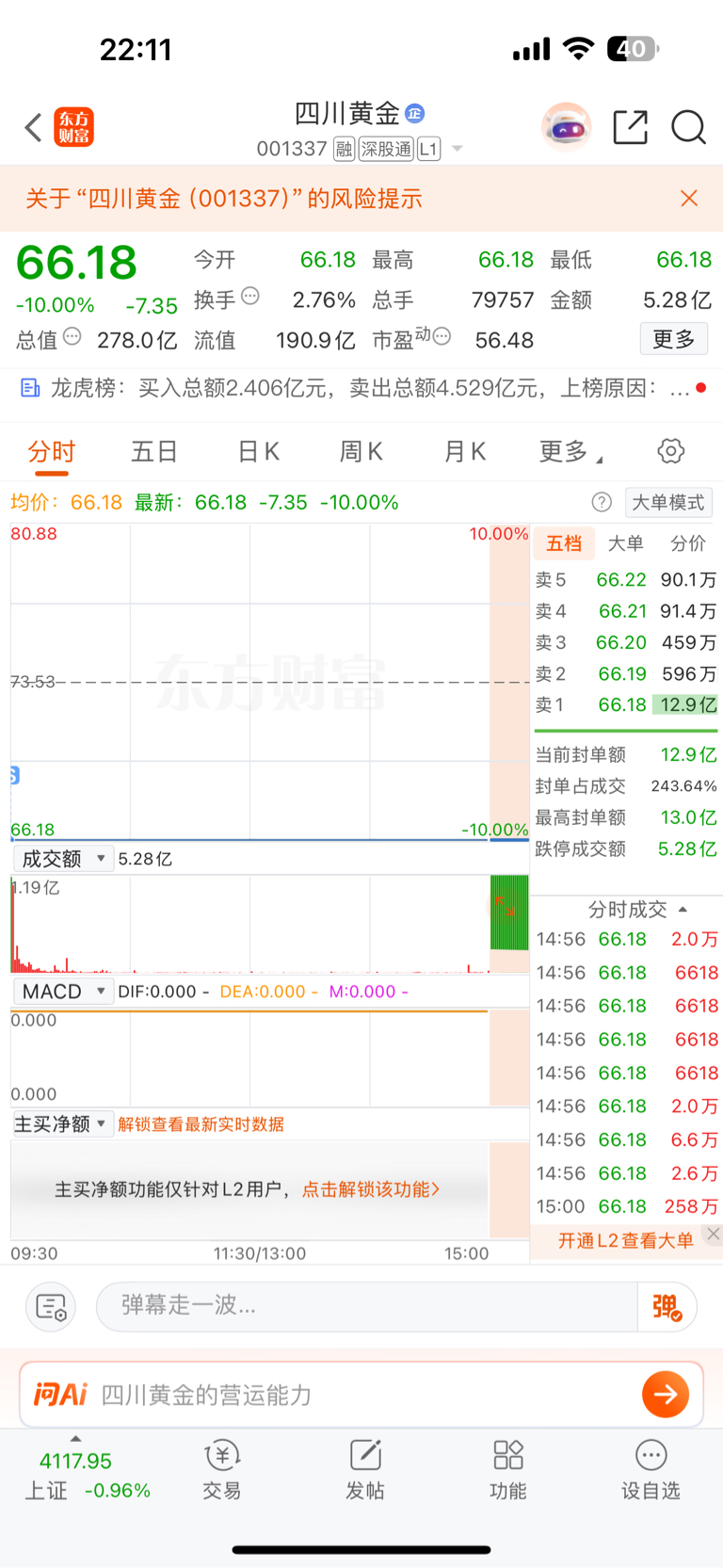Tap the 更多 quote details button
This screenshot has width=723, height=1568.
(x=674, y=339)
